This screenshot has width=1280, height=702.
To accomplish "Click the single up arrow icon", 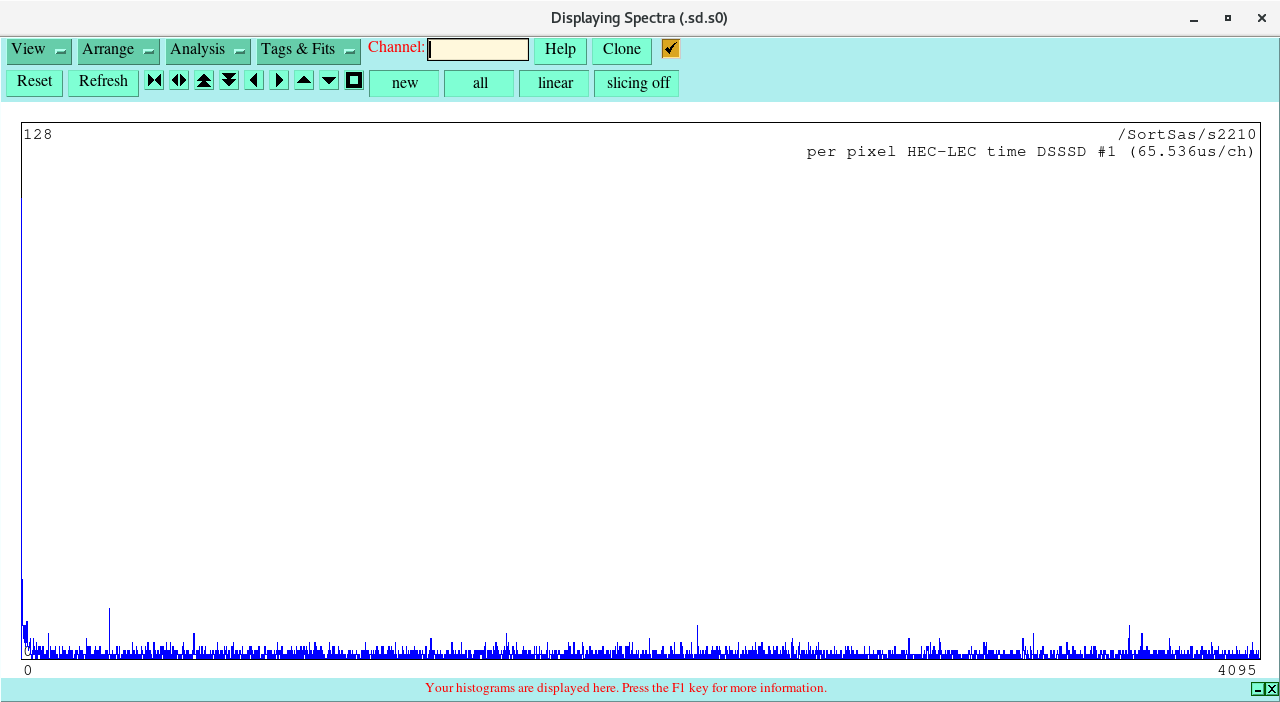I will pyautogui.click(x=304, y=80).
